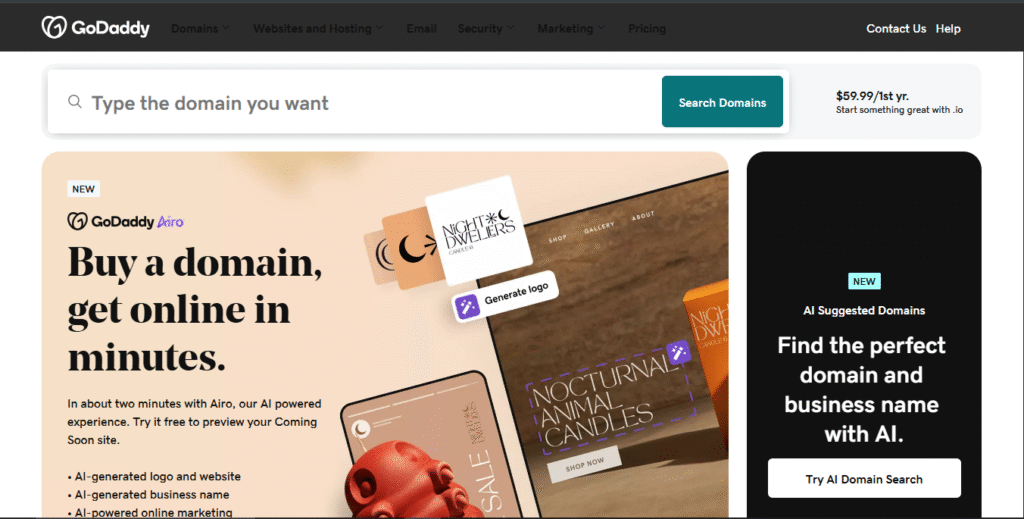The image size is (1024, 519).
Task: Click the magnifier icon in domain search
Action: [75, 102]
